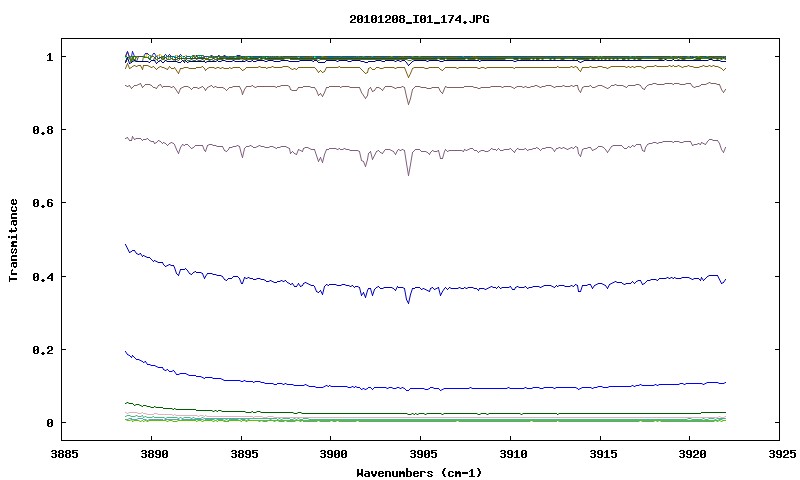The width and height of the screenshot is (800, 480).
Task: Click the y-axis tick label 0.4
Action: pos(43,277)
